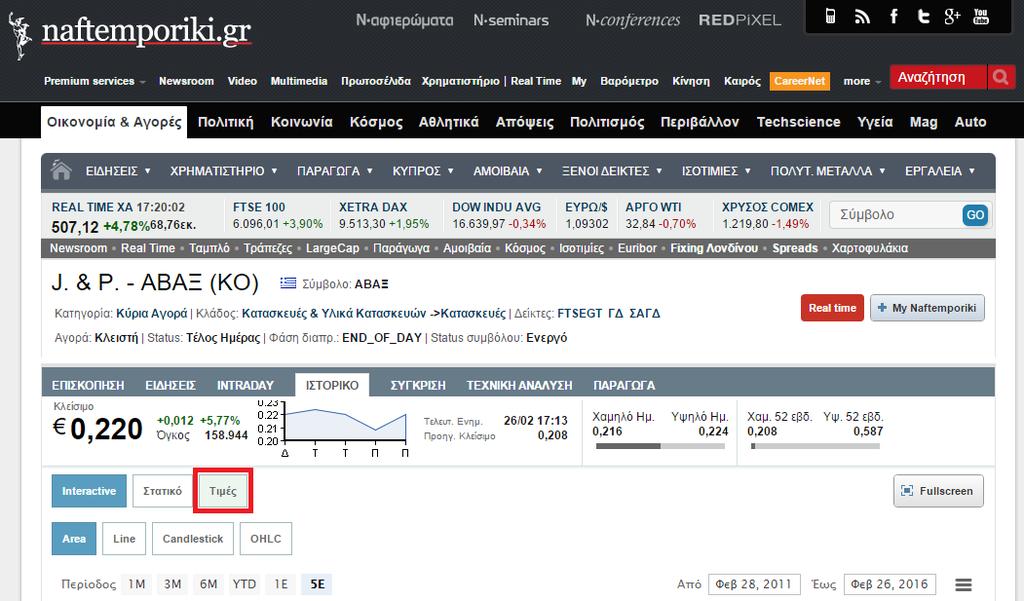Set period to 3M
The width and height of the screenshot is (1024, 601).
(172, 584)
